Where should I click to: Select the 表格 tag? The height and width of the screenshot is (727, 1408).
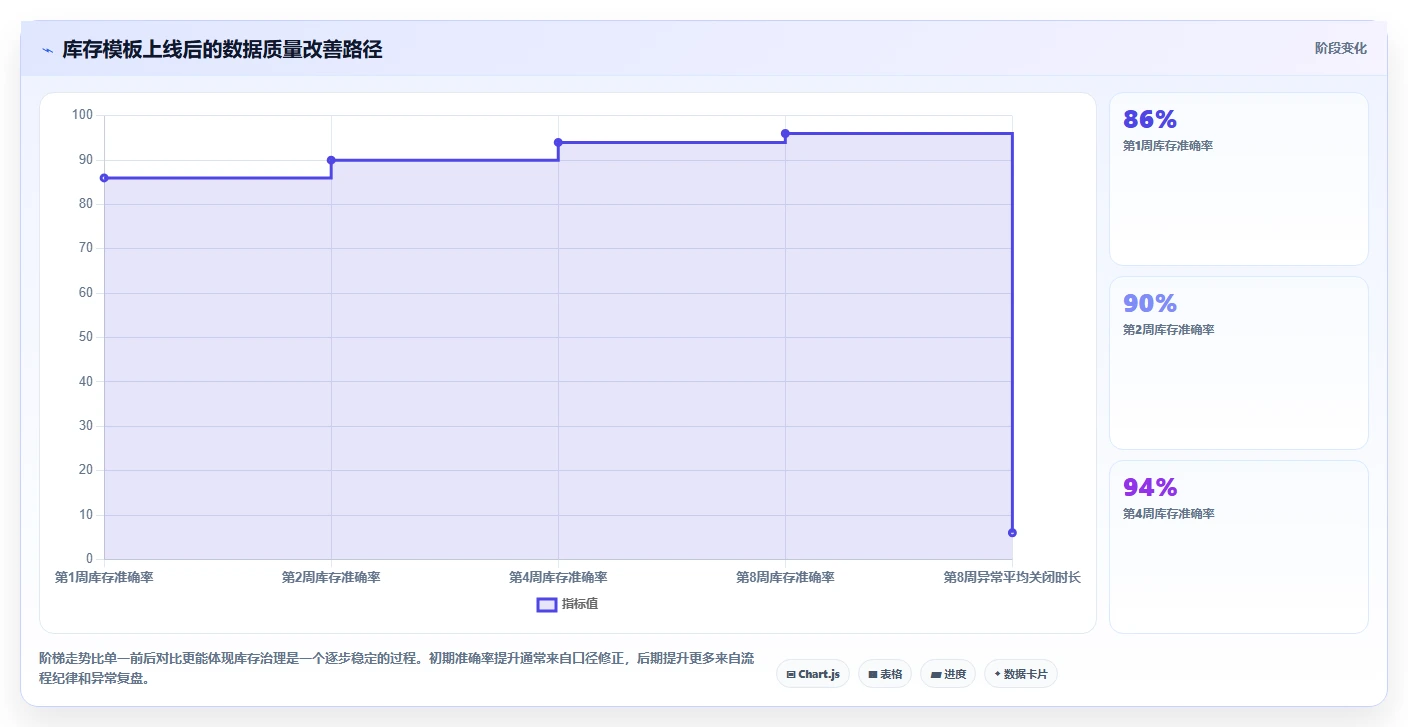(x=885, y=674)
